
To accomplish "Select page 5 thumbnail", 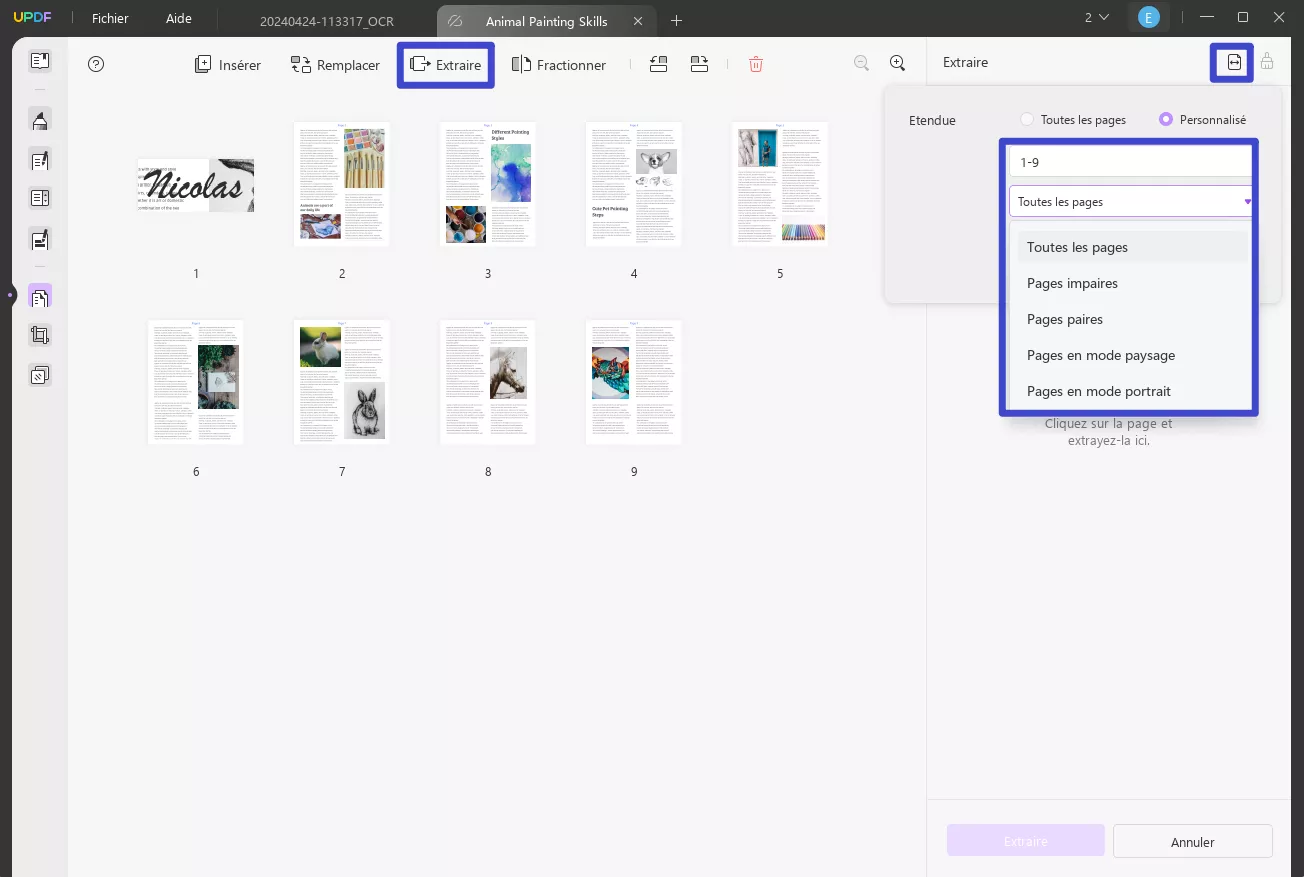I will pyautogui.click(x=780, y=184).
